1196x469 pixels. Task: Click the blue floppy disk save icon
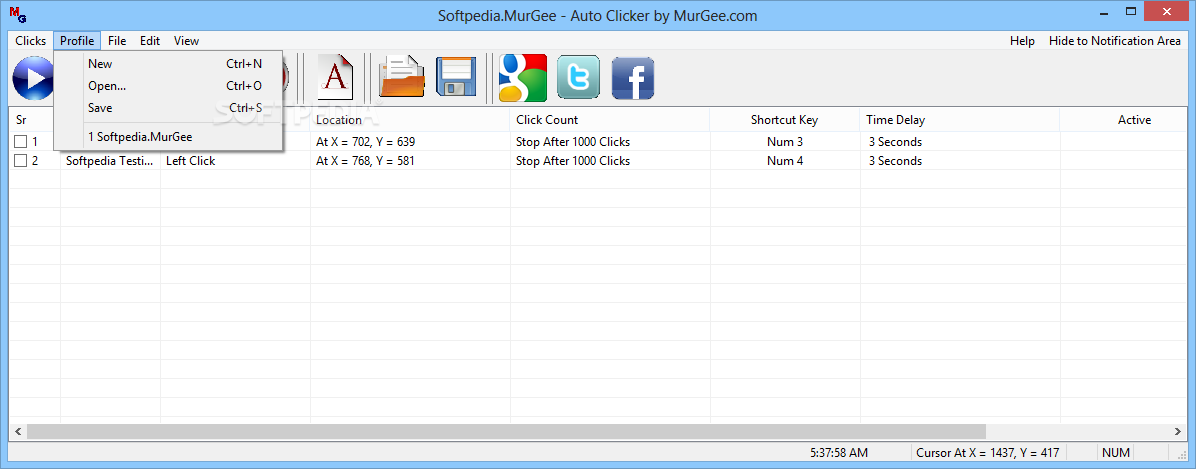click(456, 77)
